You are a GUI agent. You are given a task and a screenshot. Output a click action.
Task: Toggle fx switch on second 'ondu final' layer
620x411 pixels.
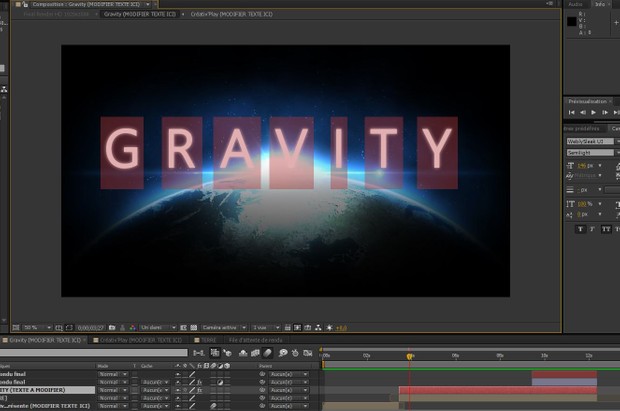point(200,382)
